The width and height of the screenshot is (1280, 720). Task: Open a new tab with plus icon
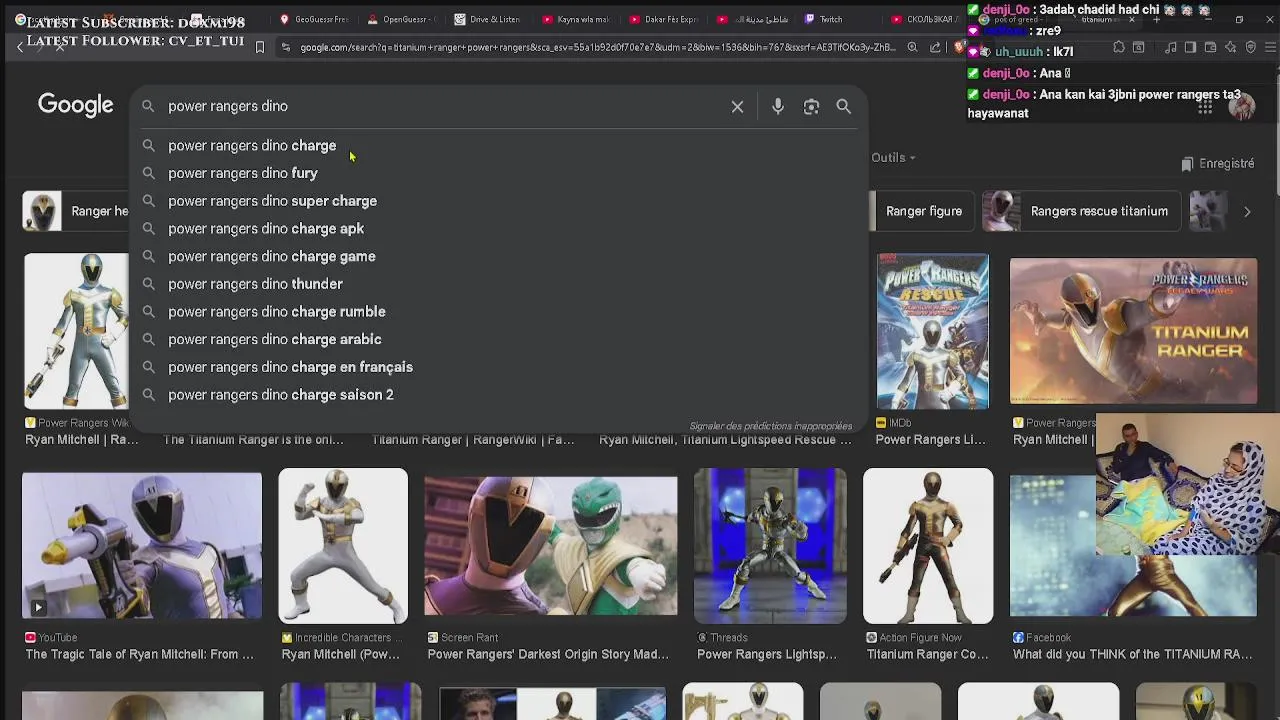1156,19
